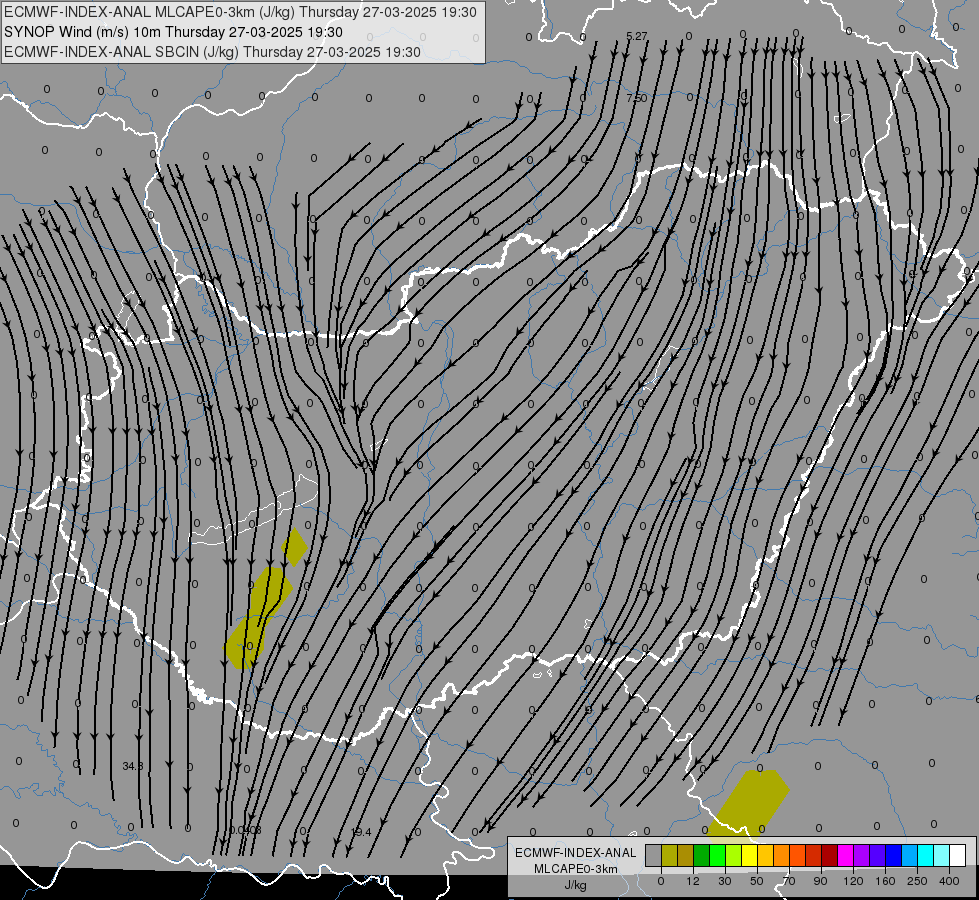Pick the purple swatch right of 120
This screenshot has height=900, width=979.
862,856
